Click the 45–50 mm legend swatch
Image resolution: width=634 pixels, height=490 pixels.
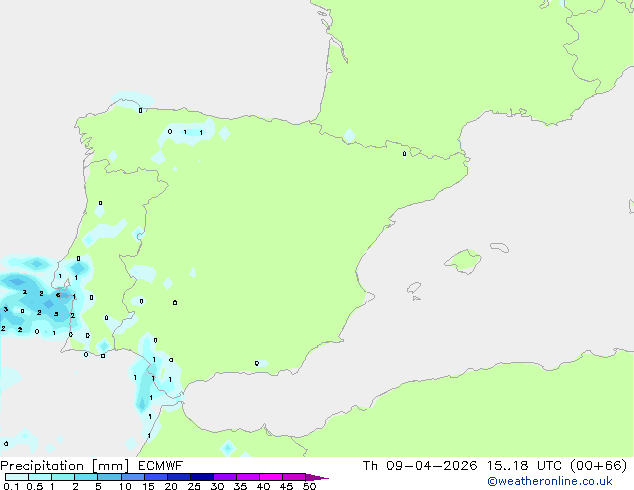coord(294,477)
